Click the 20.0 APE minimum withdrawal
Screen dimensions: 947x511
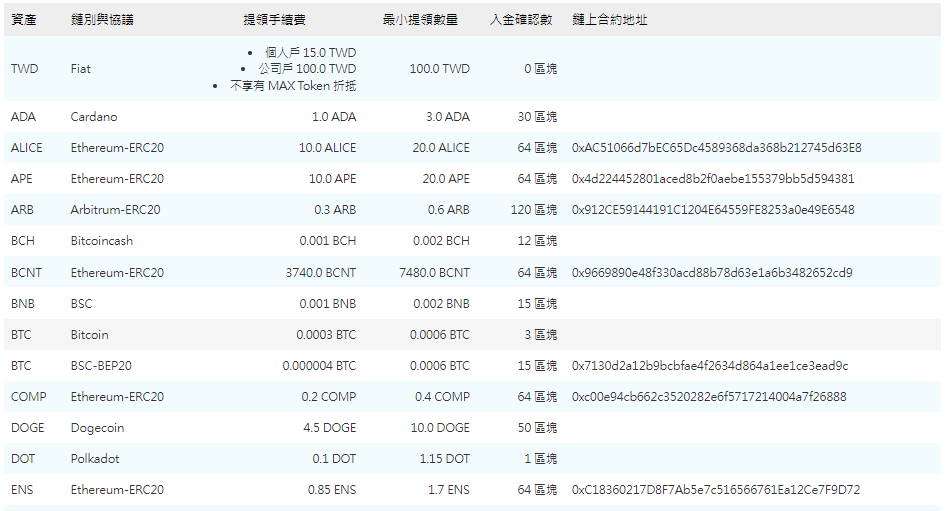pos(446,179)
